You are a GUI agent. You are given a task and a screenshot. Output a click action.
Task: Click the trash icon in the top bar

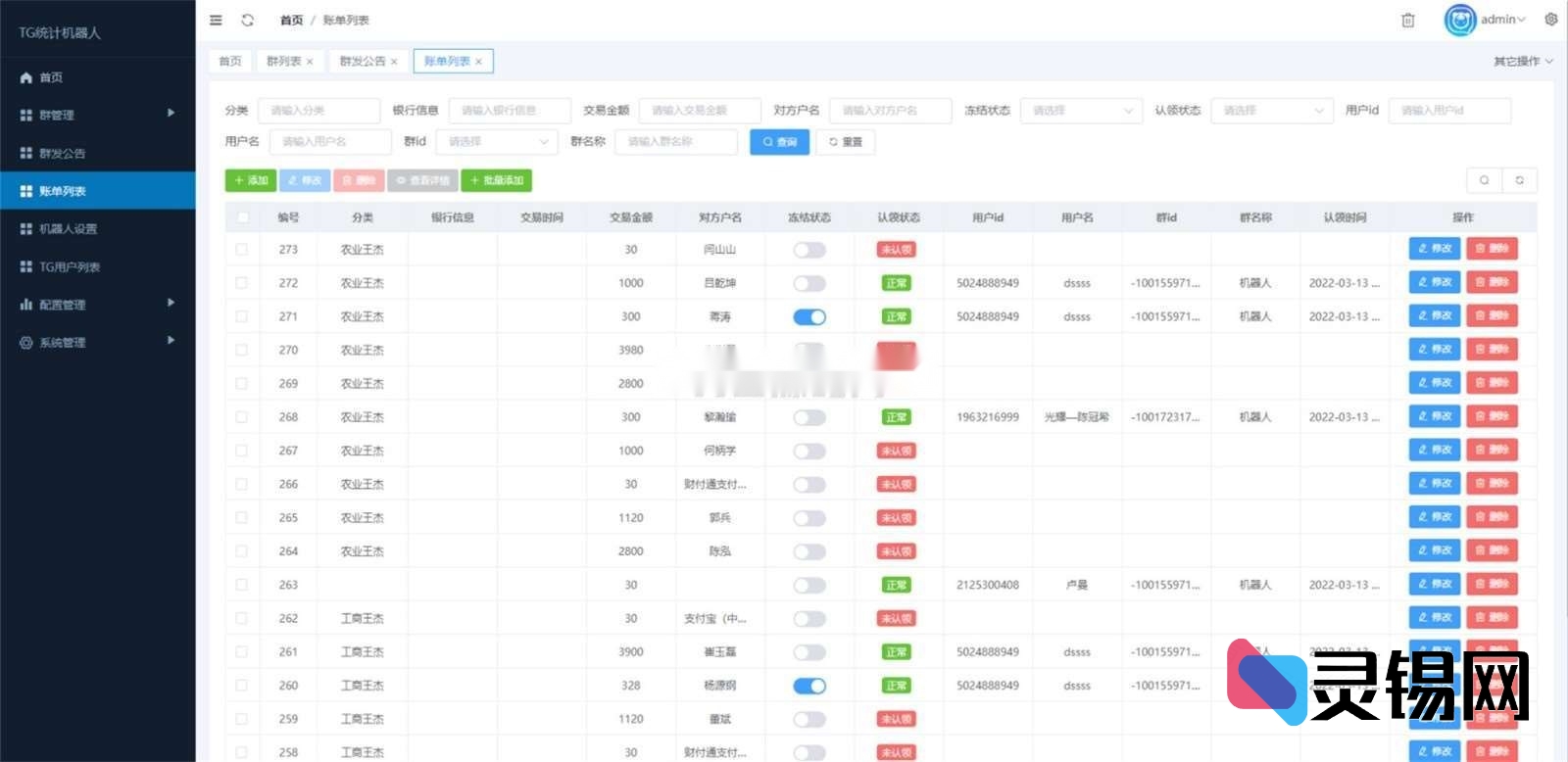click(x=1407, y=20)
